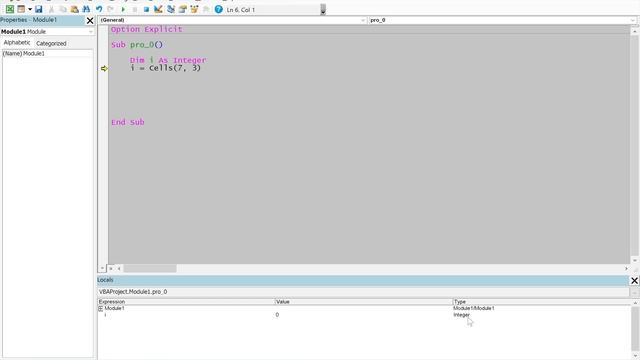Click the End Sub line
This screenshot has height=360, width=640.
pos(128,122)
